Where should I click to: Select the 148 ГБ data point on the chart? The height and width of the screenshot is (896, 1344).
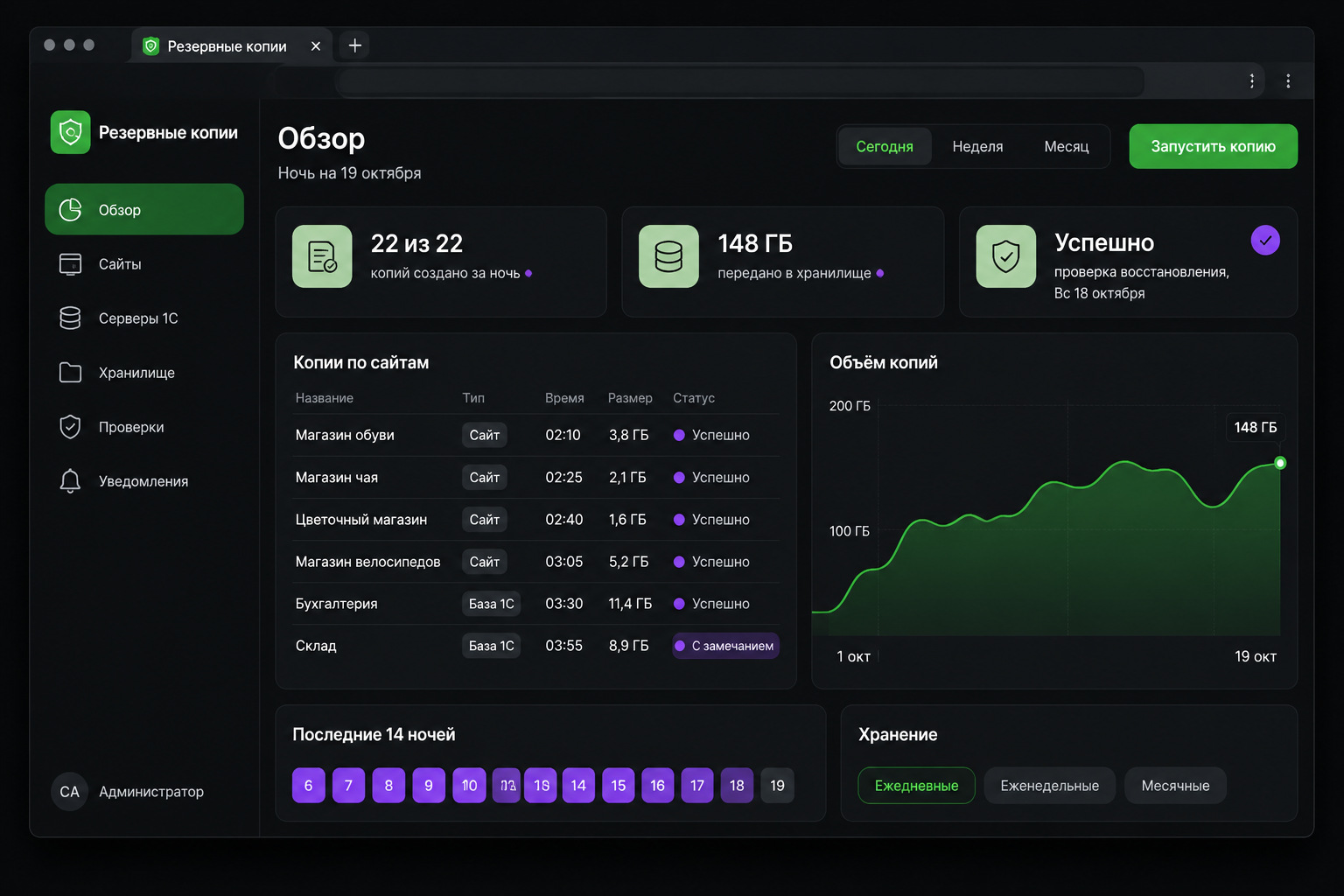1280,463
